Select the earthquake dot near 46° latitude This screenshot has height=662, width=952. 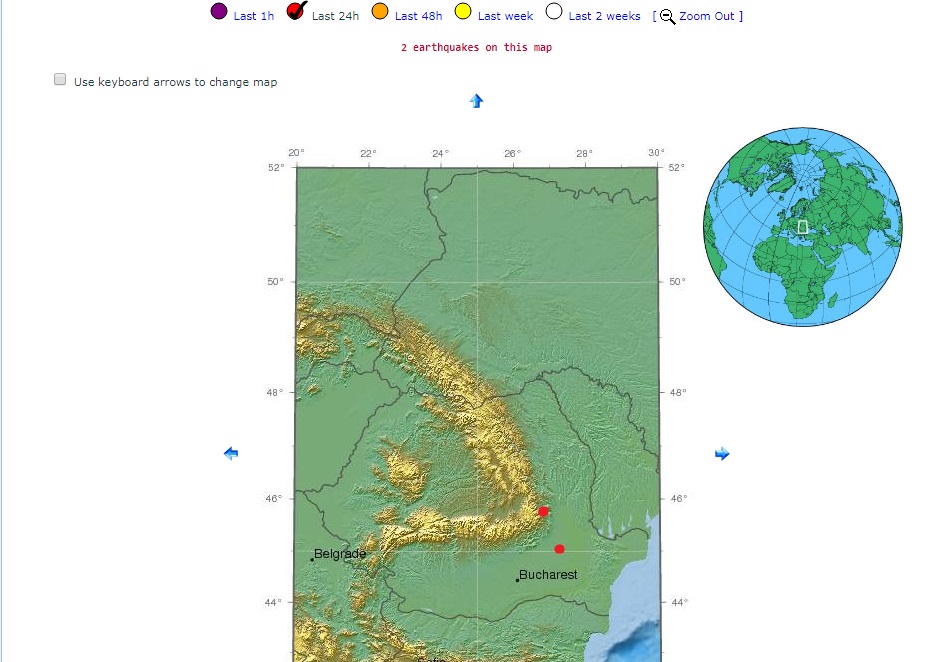[543, 512]
